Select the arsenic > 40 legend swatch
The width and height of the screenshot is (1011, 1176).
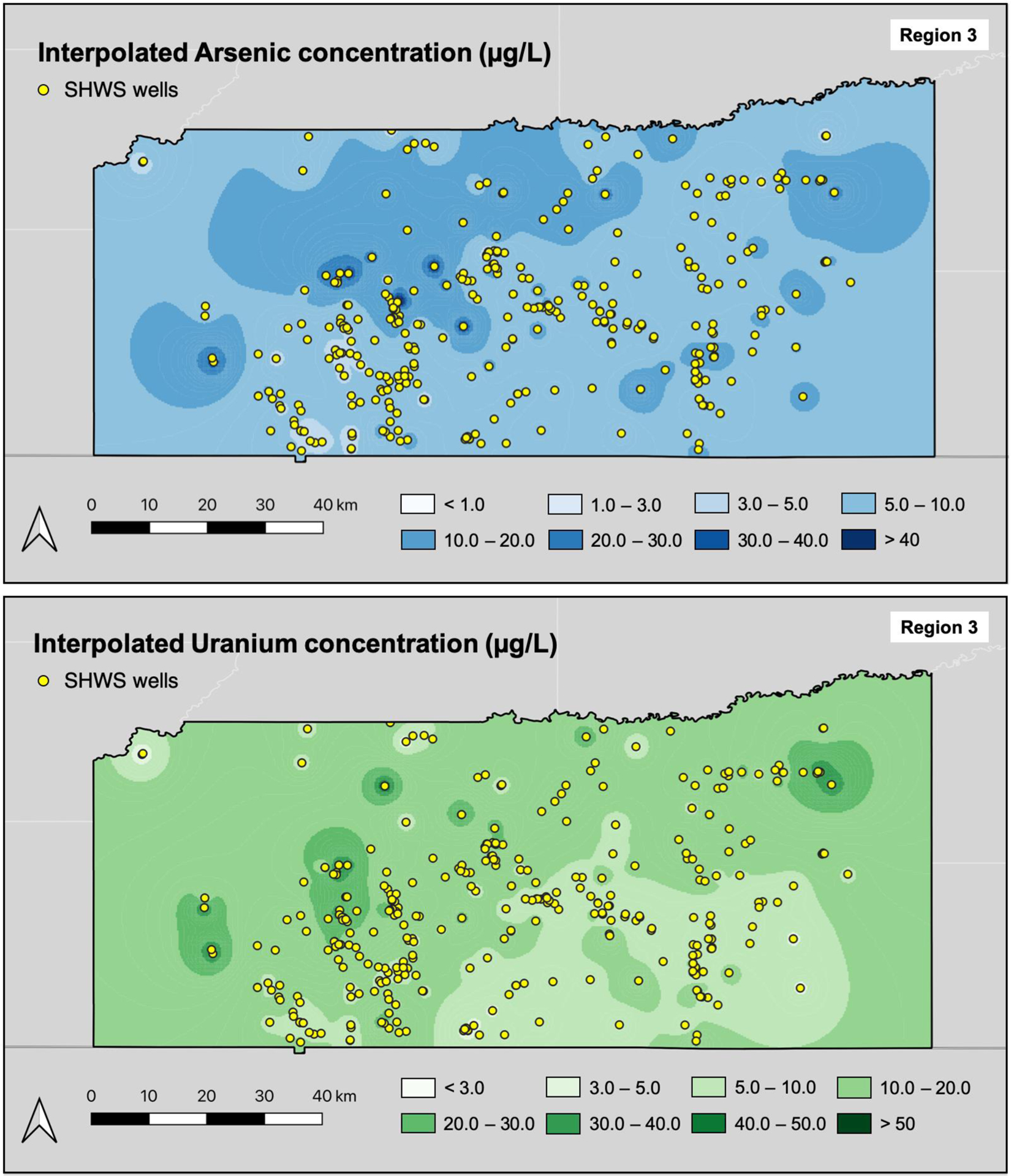[858, 540]
